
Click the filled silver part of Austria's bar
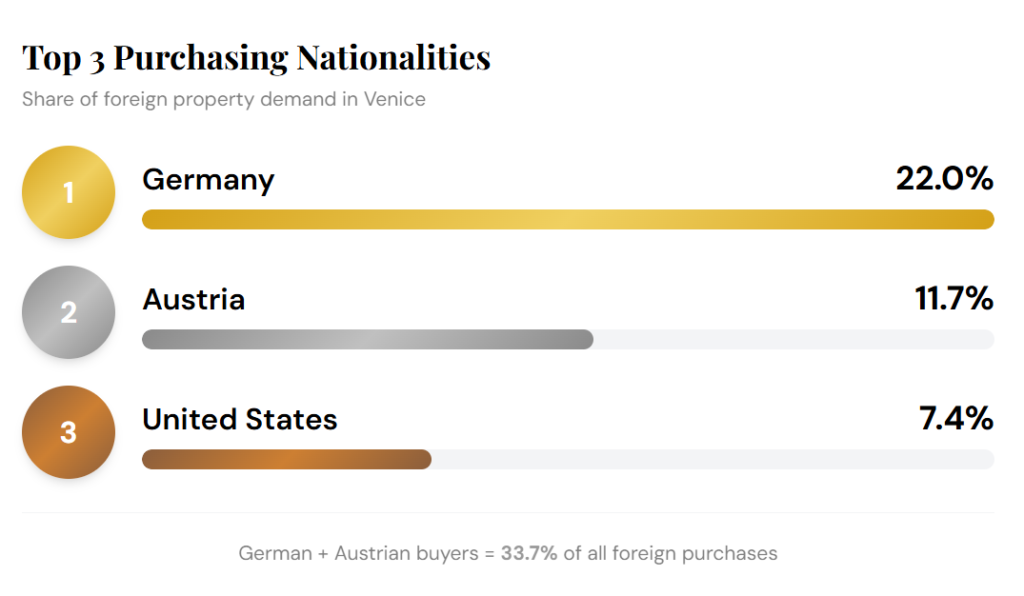click(x=367, y=340)
